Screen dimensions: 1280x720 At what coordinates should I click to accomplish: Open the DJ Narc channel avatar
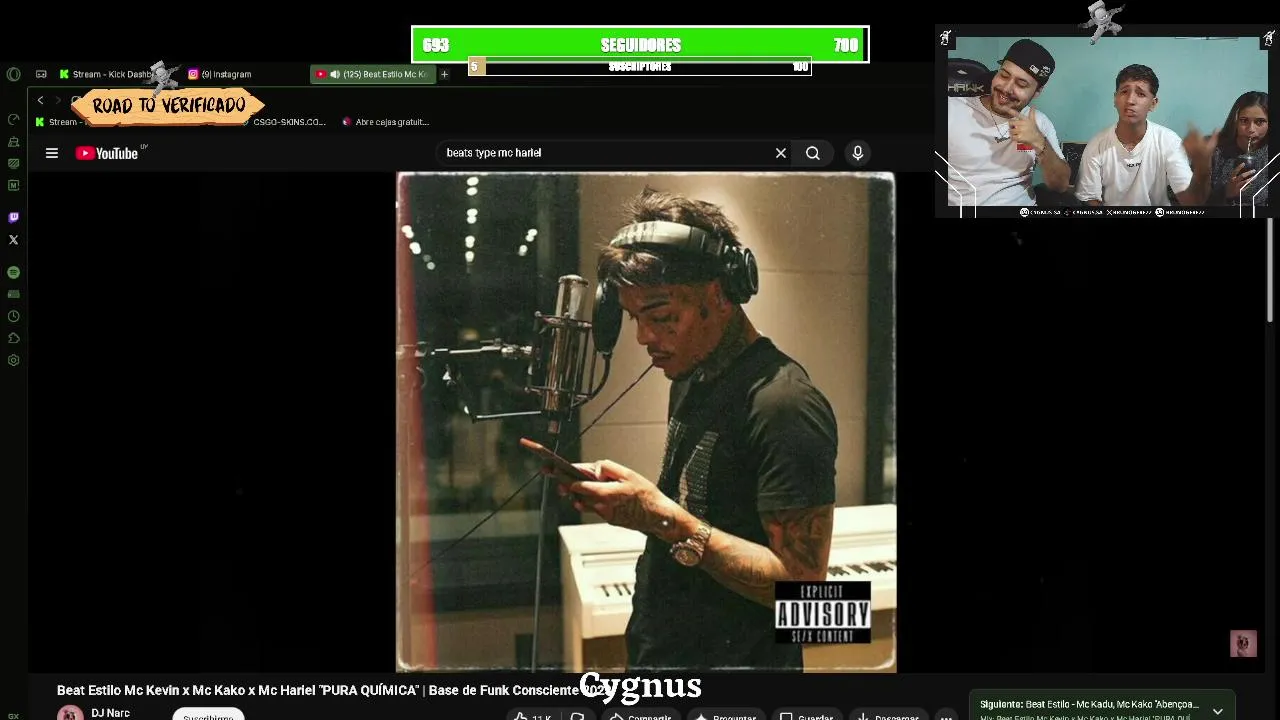(x=70, y=713)
